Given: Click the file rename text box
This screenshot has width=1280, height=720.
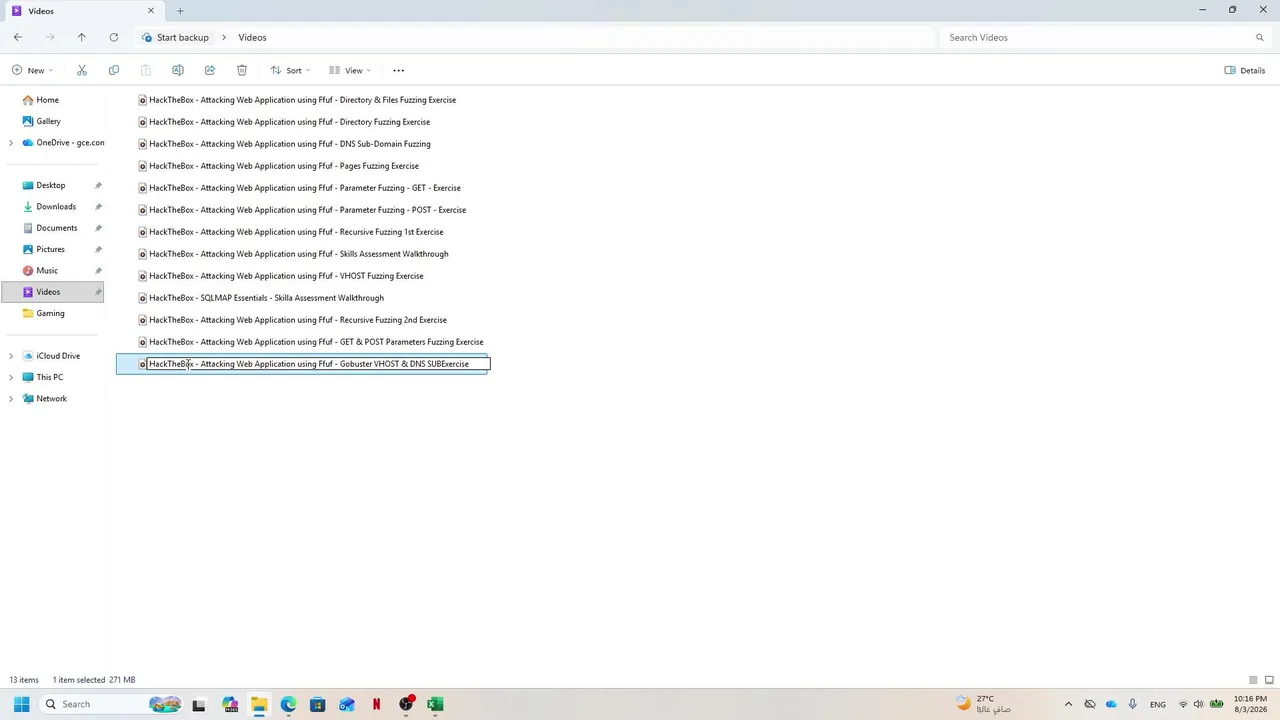Looking at the screenshot, I should coord(318,364).
